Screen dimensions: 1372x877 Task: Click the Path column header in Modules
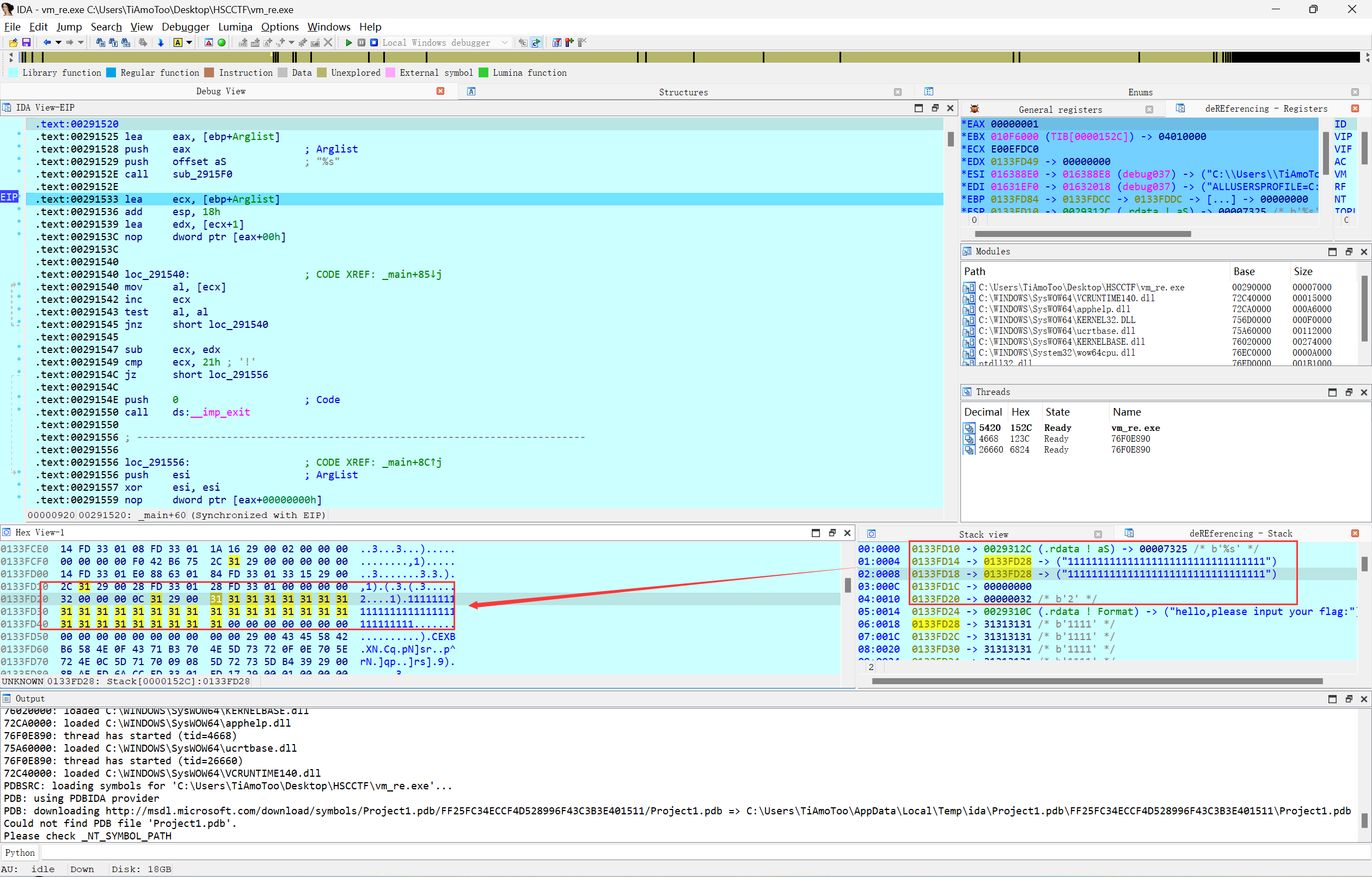[1094, 271]
